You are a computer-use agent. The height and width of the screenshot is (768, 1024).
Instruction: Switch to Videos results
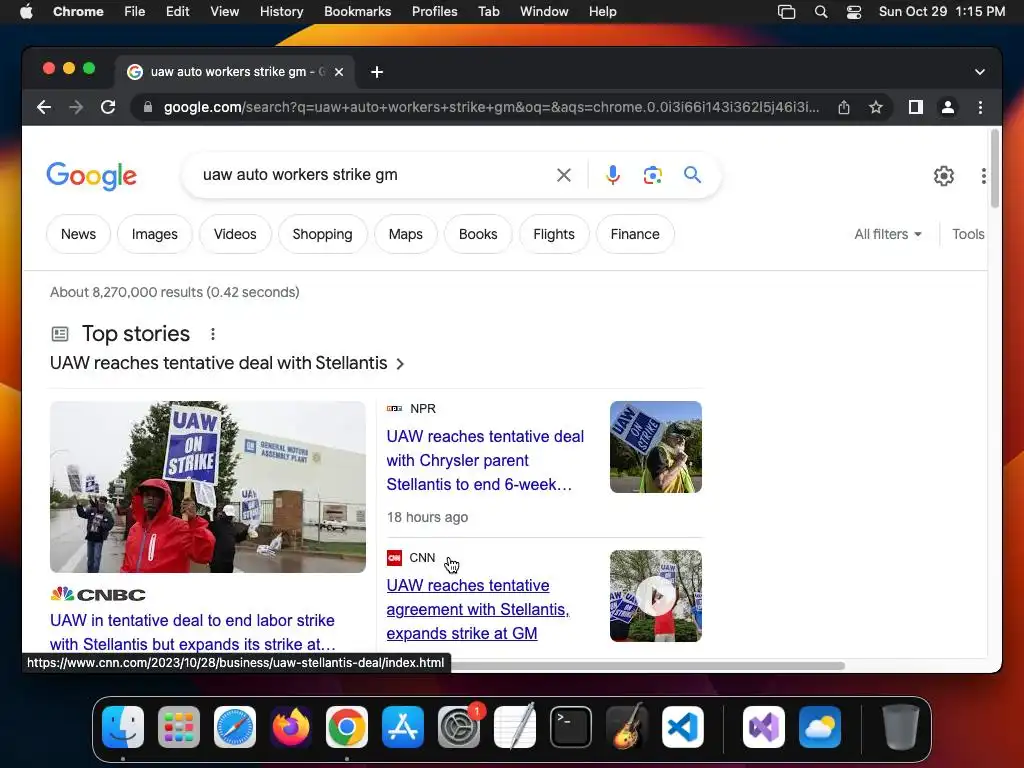235,234
